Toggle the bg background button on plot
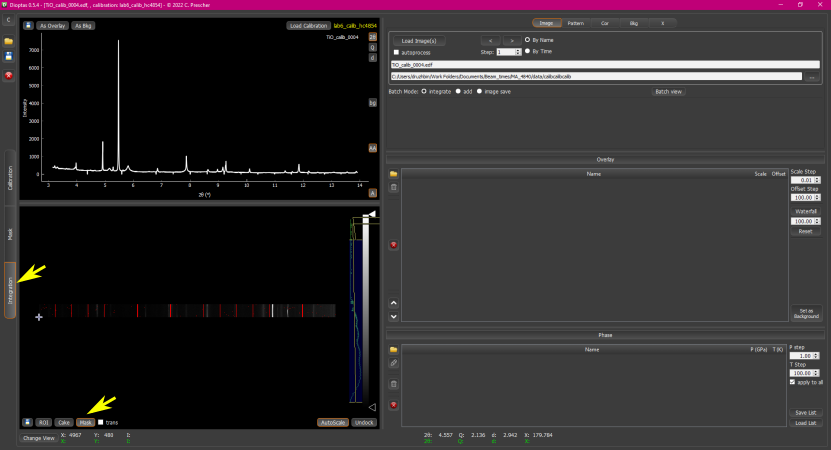This screenshot has height=450, width=831. [373, 103]
